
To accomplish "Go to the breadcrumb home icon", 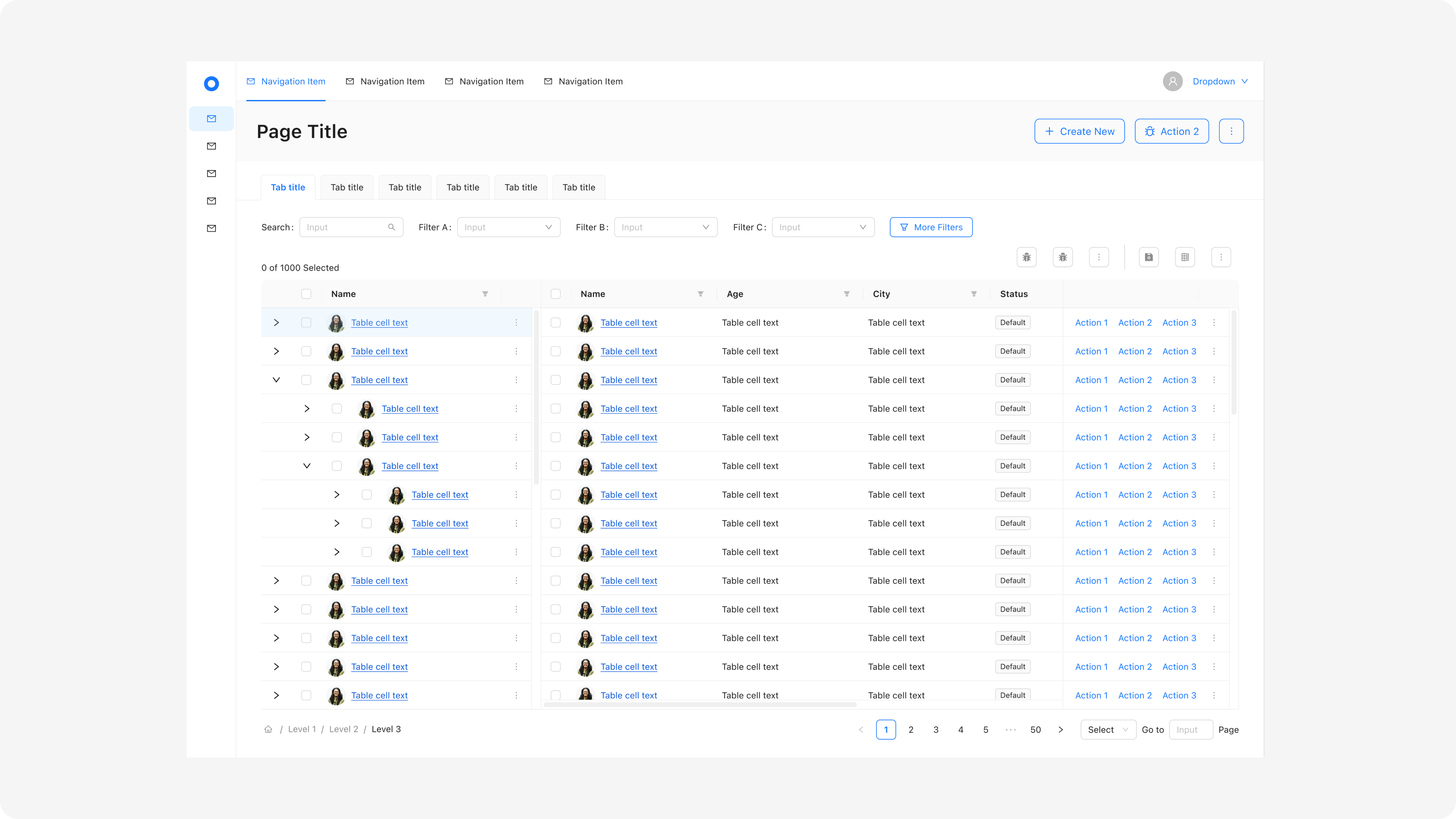I will (268, 729).
